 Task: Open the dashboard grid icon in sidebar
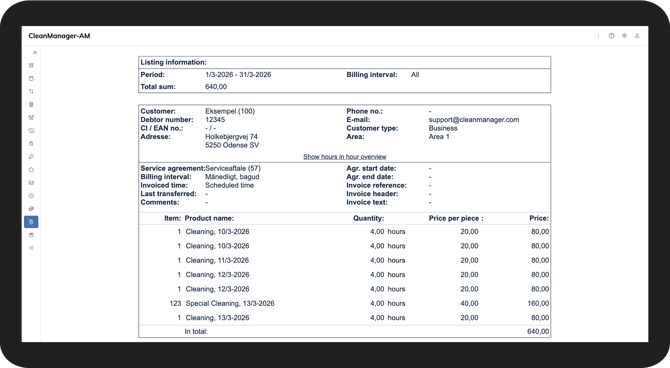pyautogui.click(x=31, y=65)
